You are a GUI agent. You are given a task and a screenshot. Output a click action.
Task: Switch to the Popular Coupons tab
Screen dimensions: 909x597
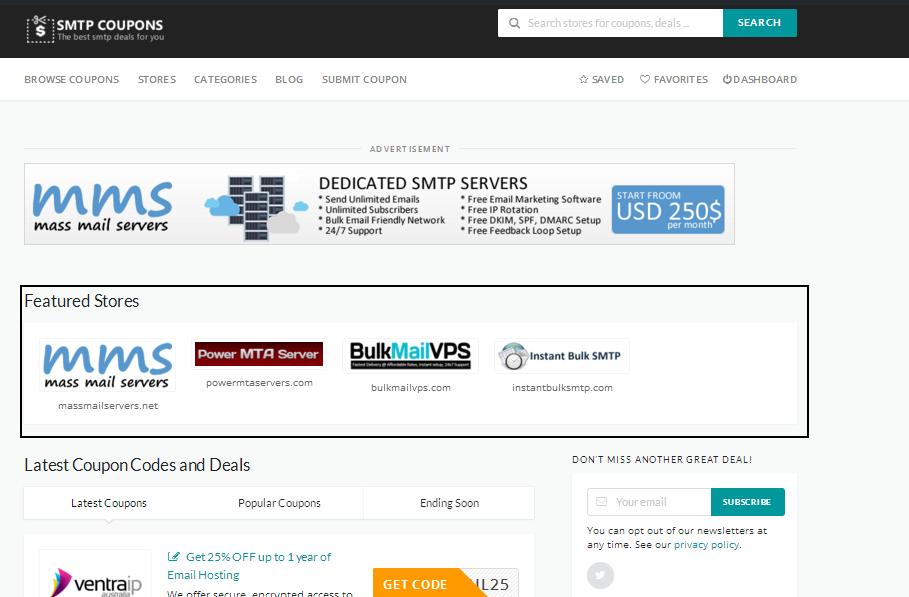(279, 503)
